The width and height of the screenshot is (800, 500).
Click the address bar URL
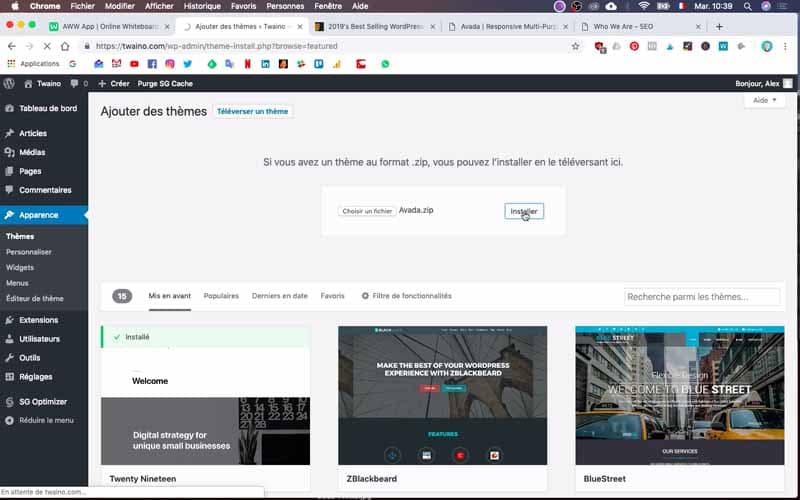216,46
